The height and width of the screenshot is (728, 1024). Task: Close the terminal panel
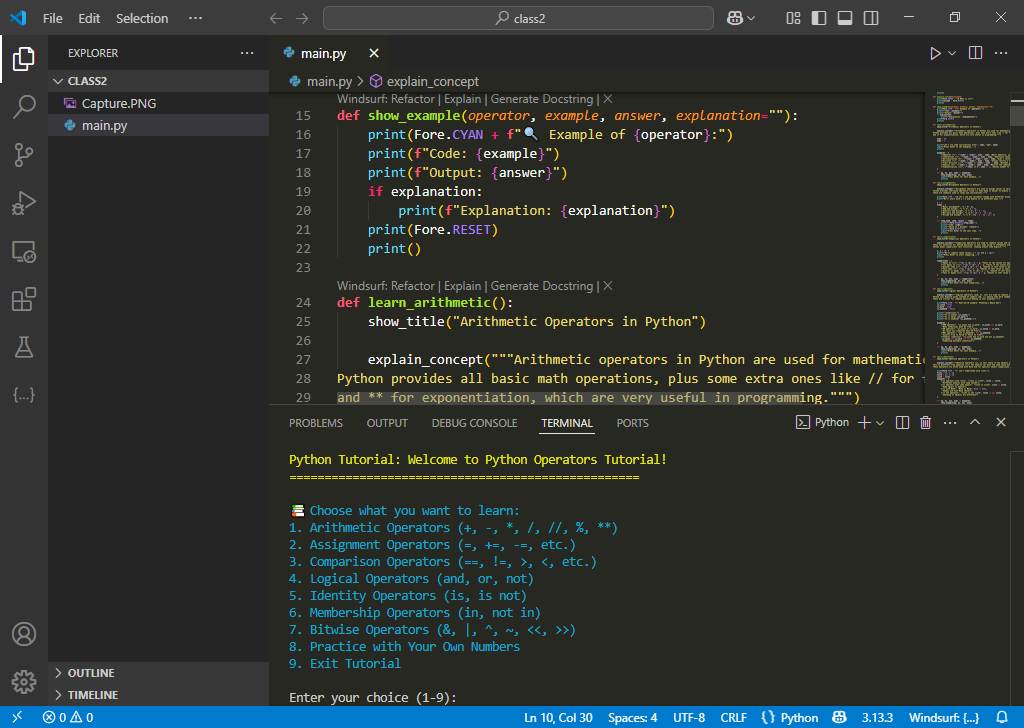click(x=1000, y=422)
